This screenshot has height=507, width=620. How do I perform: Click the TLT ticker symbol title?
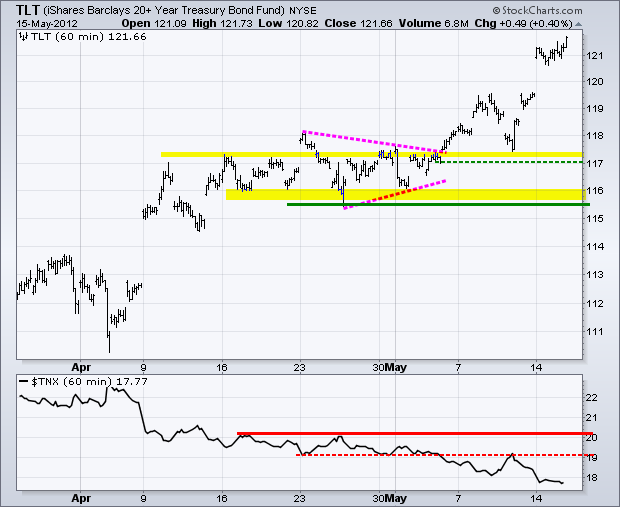[28, 9]
